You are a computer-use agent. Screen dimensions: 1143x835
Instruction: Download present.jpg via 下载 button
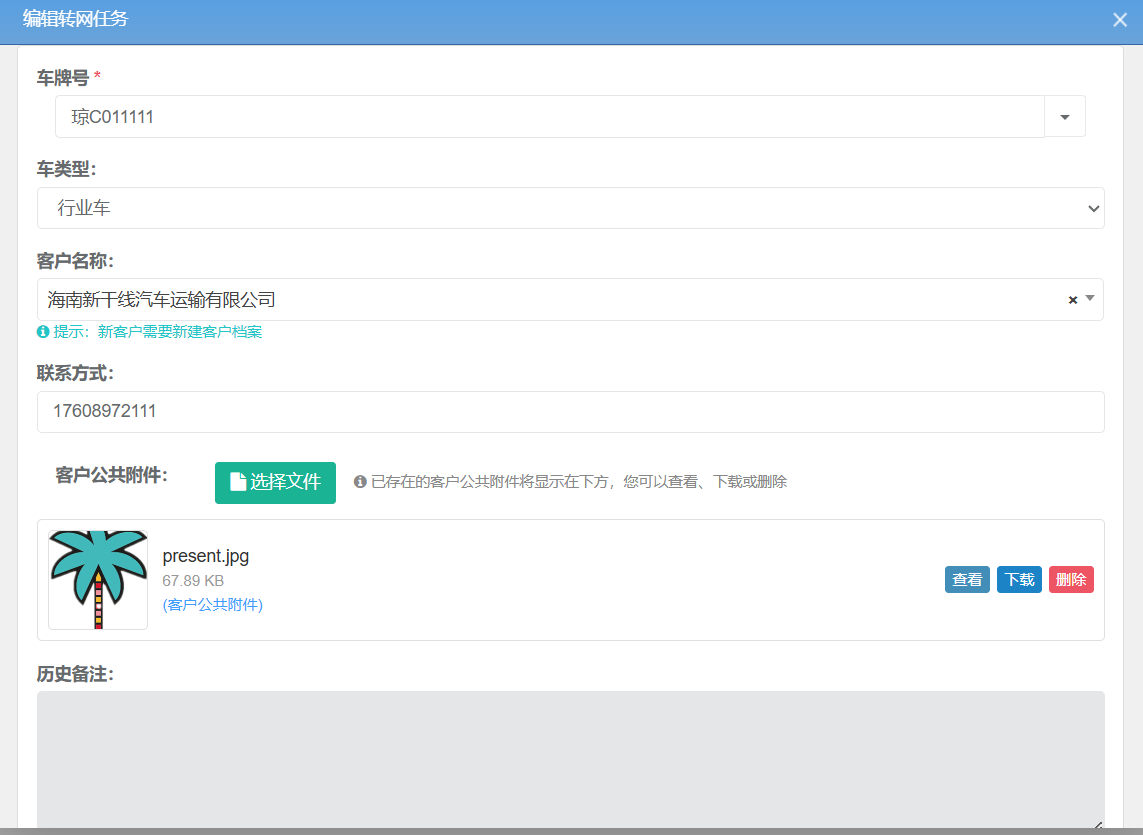pyautogui.click(x=1019, y=580)
